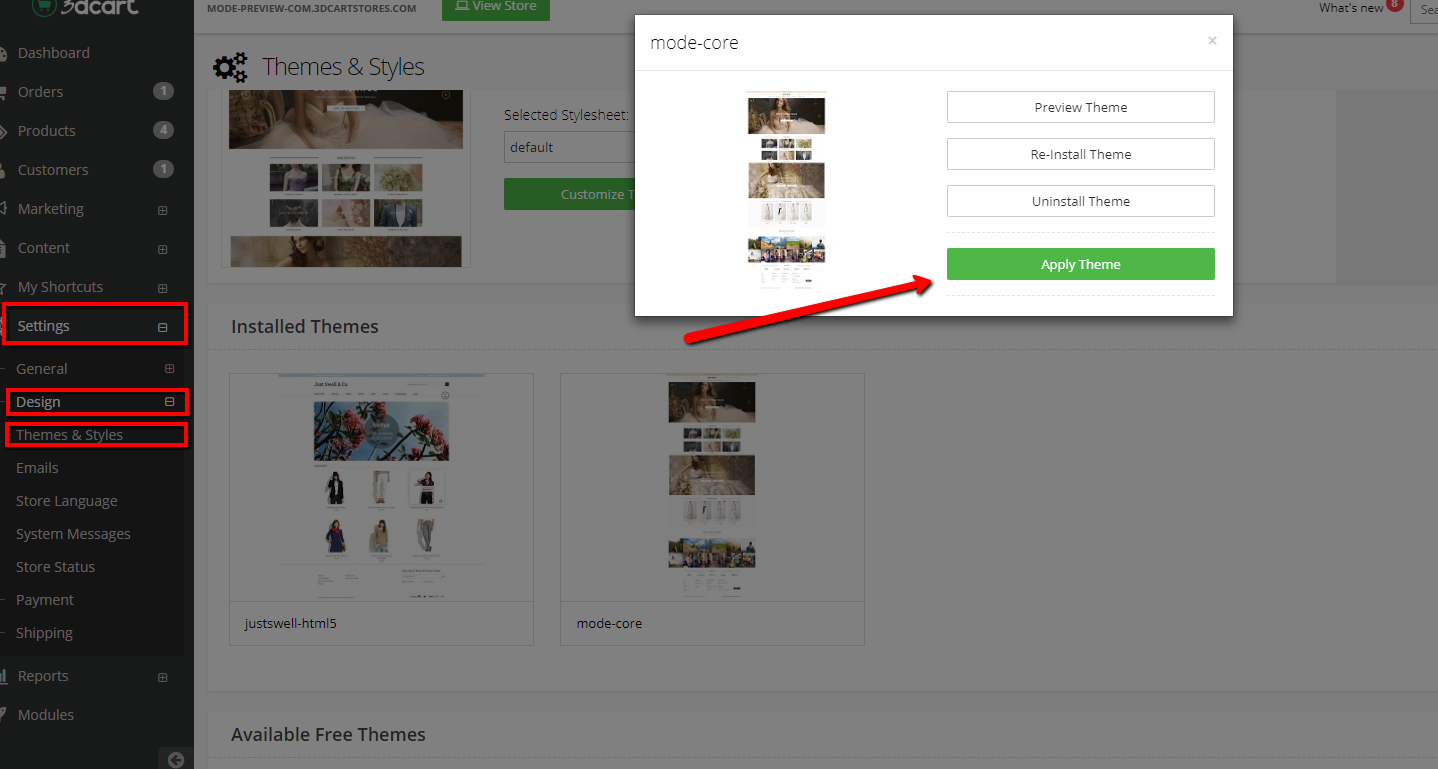
Task: Click the Orders count badge
Action: (163, 92)
